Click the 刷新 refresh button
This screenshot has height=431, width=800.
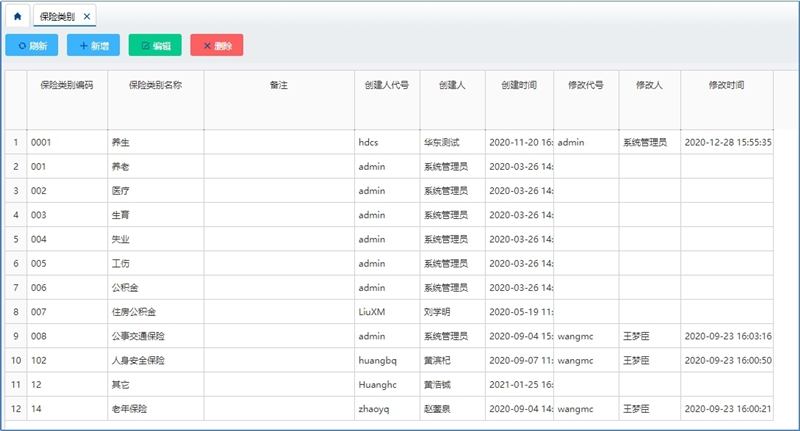(32, 45)
